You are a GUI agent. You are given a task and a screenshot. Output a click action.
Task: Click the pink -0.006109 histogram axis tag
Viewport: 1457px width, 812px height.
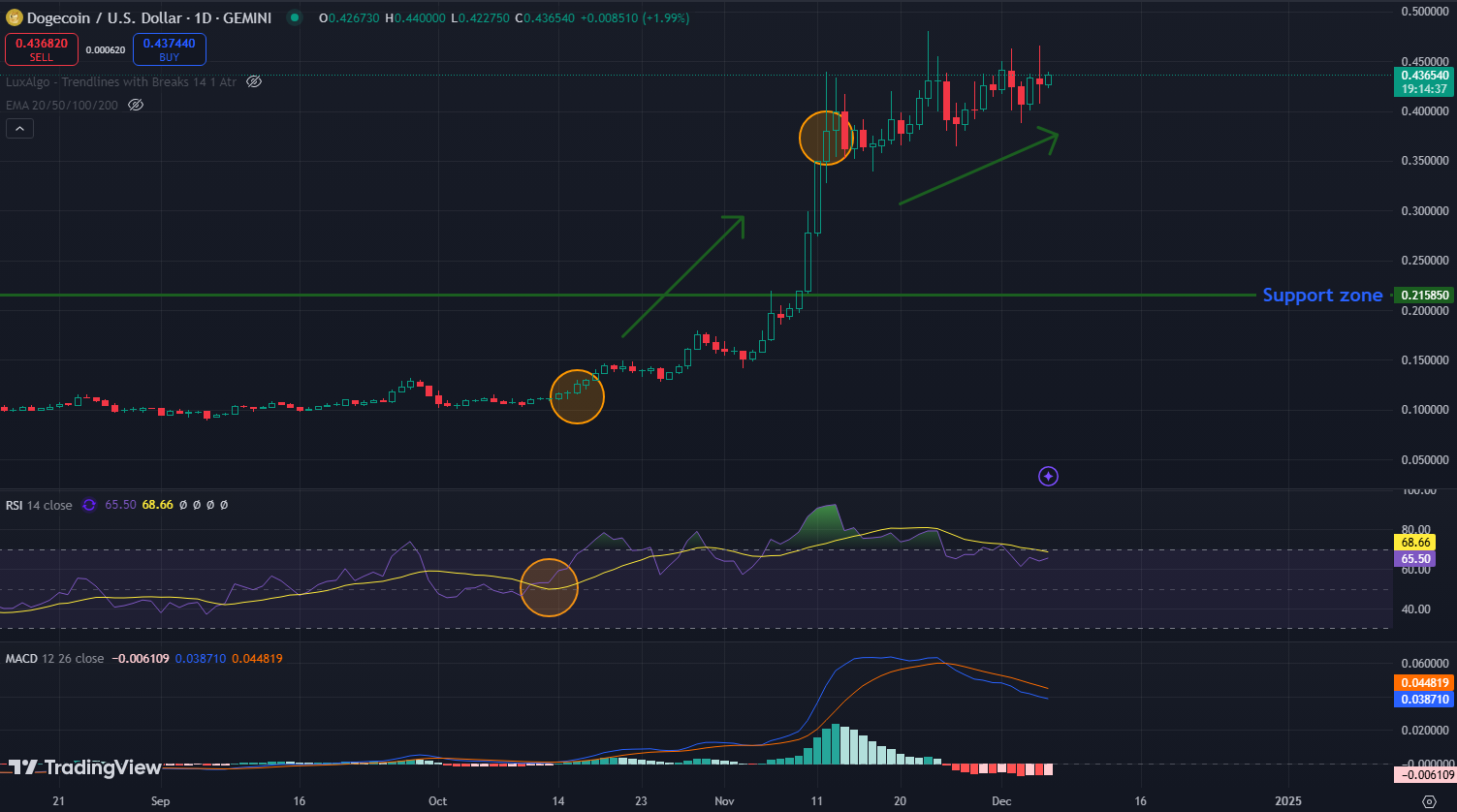click(1423, 775)
